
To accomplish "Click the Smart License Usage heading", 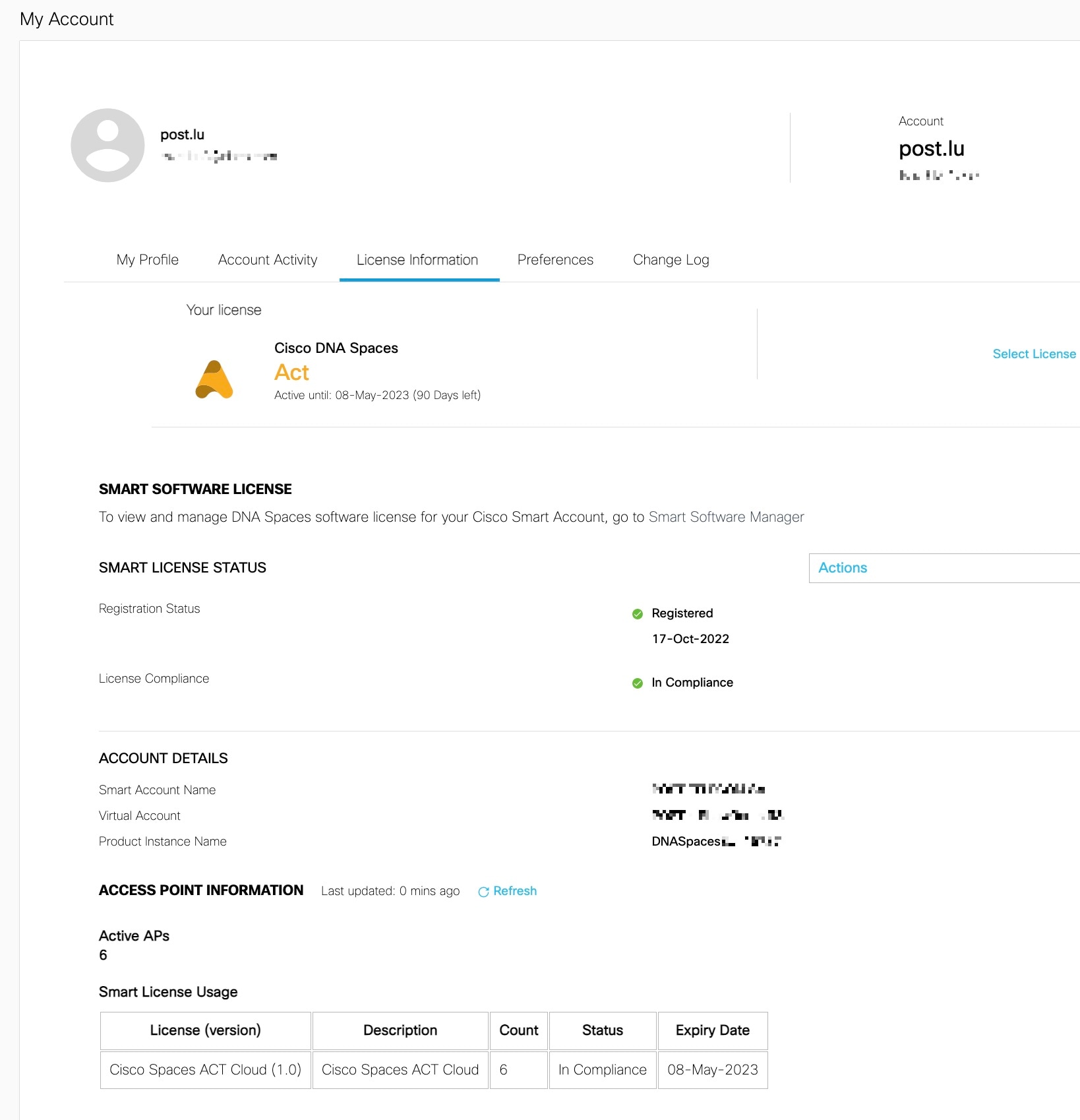I will [168, 992].
